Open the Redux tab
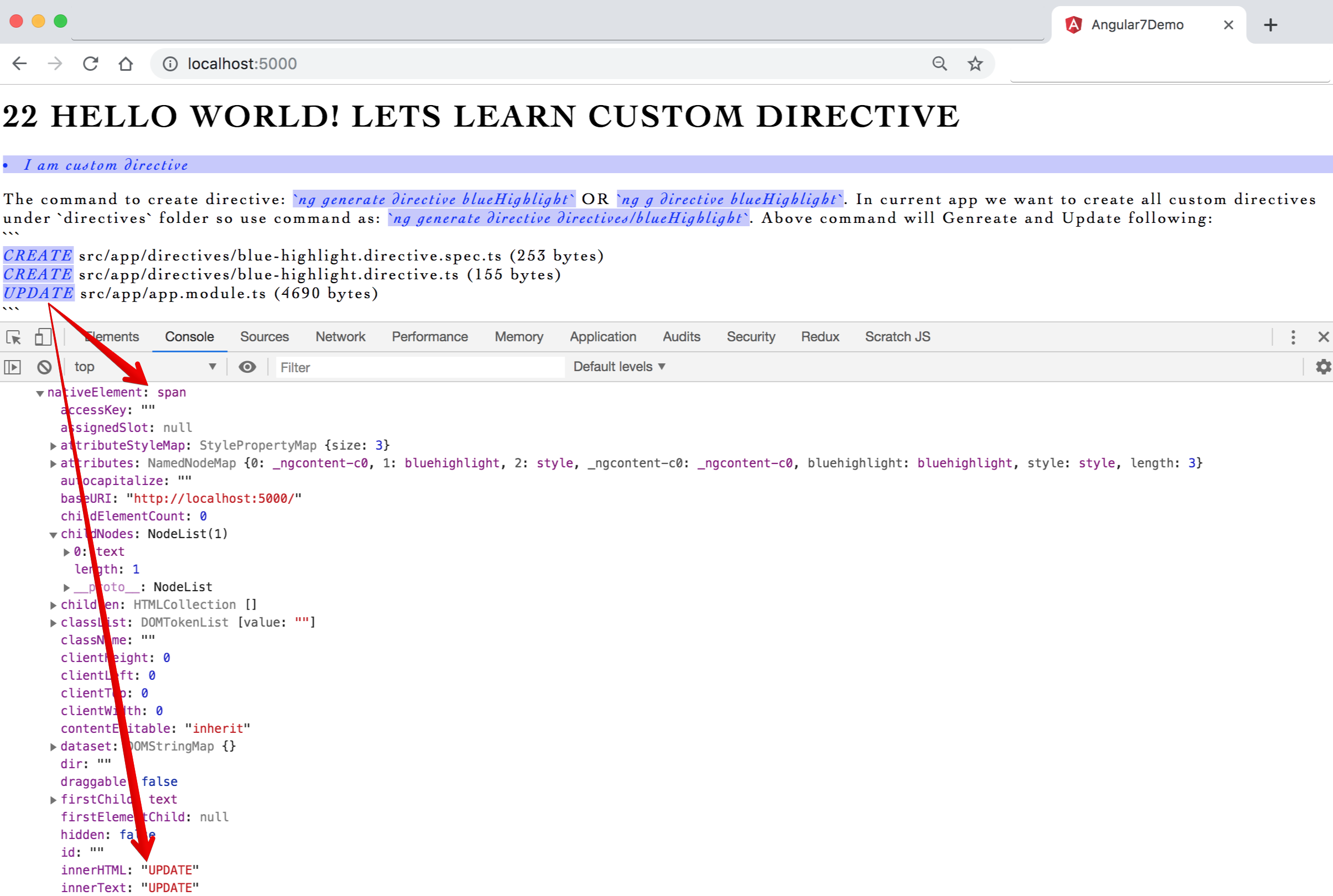The image size is (1333, 896). tap(820, 337)
